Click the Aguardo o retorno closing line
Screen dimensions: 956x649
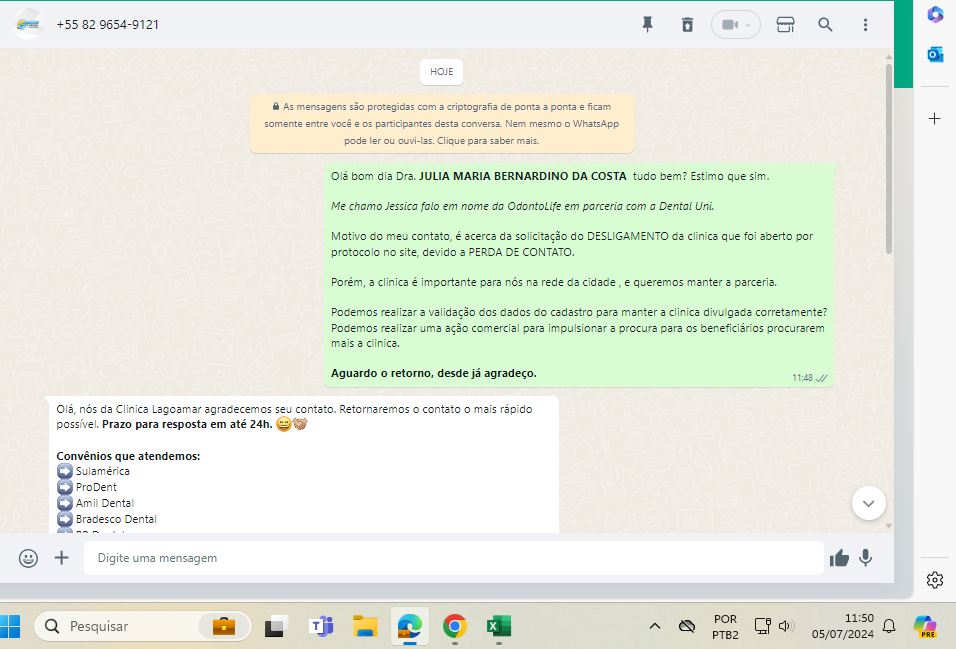[x=433, y=373]
